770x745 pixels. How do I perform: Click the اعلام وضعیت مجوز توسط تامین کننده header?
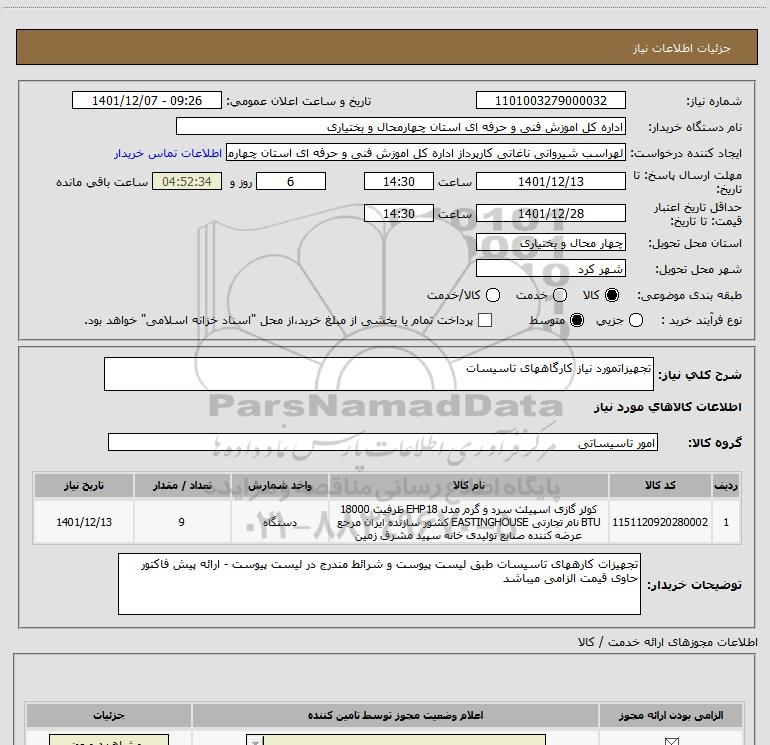[x=395, y=715]
